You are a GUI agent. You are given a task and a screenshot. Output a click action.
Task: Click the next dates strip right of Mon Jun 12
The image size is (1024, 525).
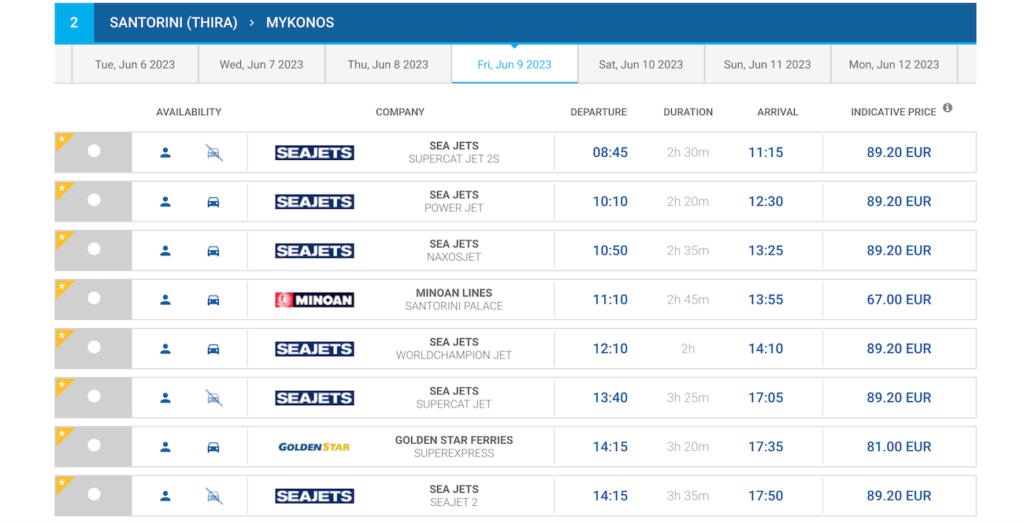(x=967, y=64)
